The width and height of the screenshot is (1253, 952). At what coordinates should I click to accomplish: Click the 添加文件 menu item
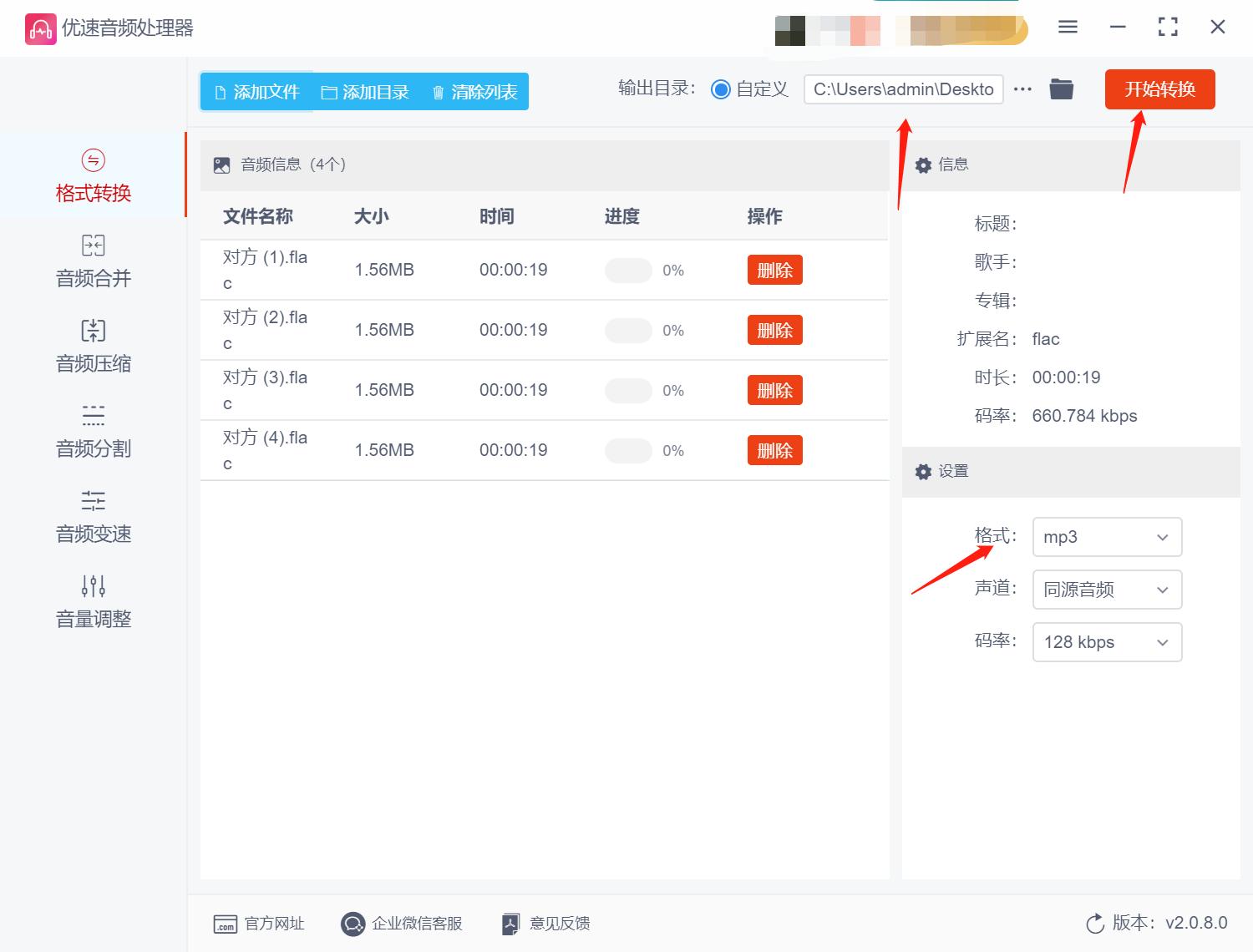tap(257, 92)
